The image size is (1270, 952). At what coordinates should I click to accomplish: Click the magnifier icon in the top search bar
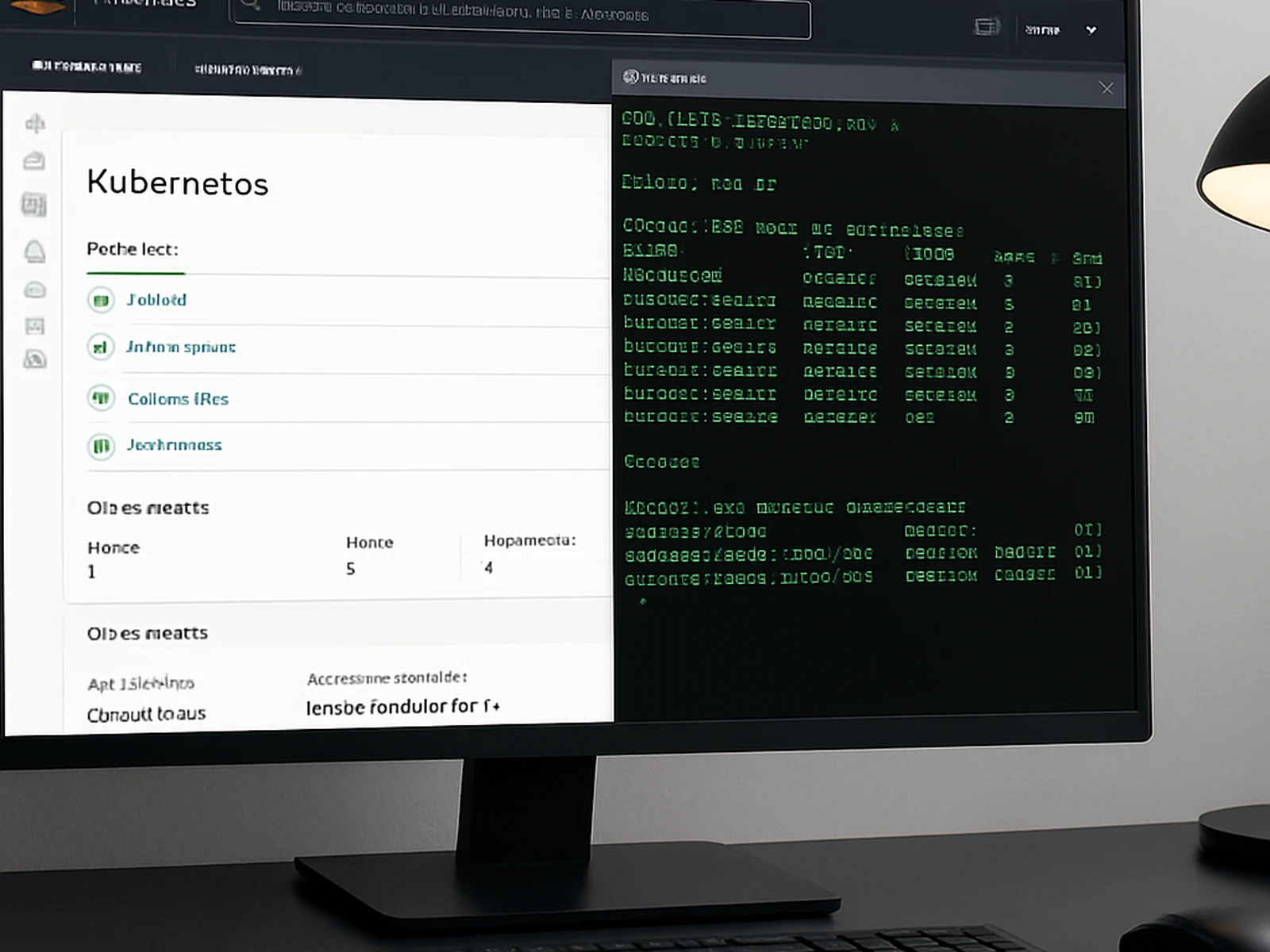[251, 6]
